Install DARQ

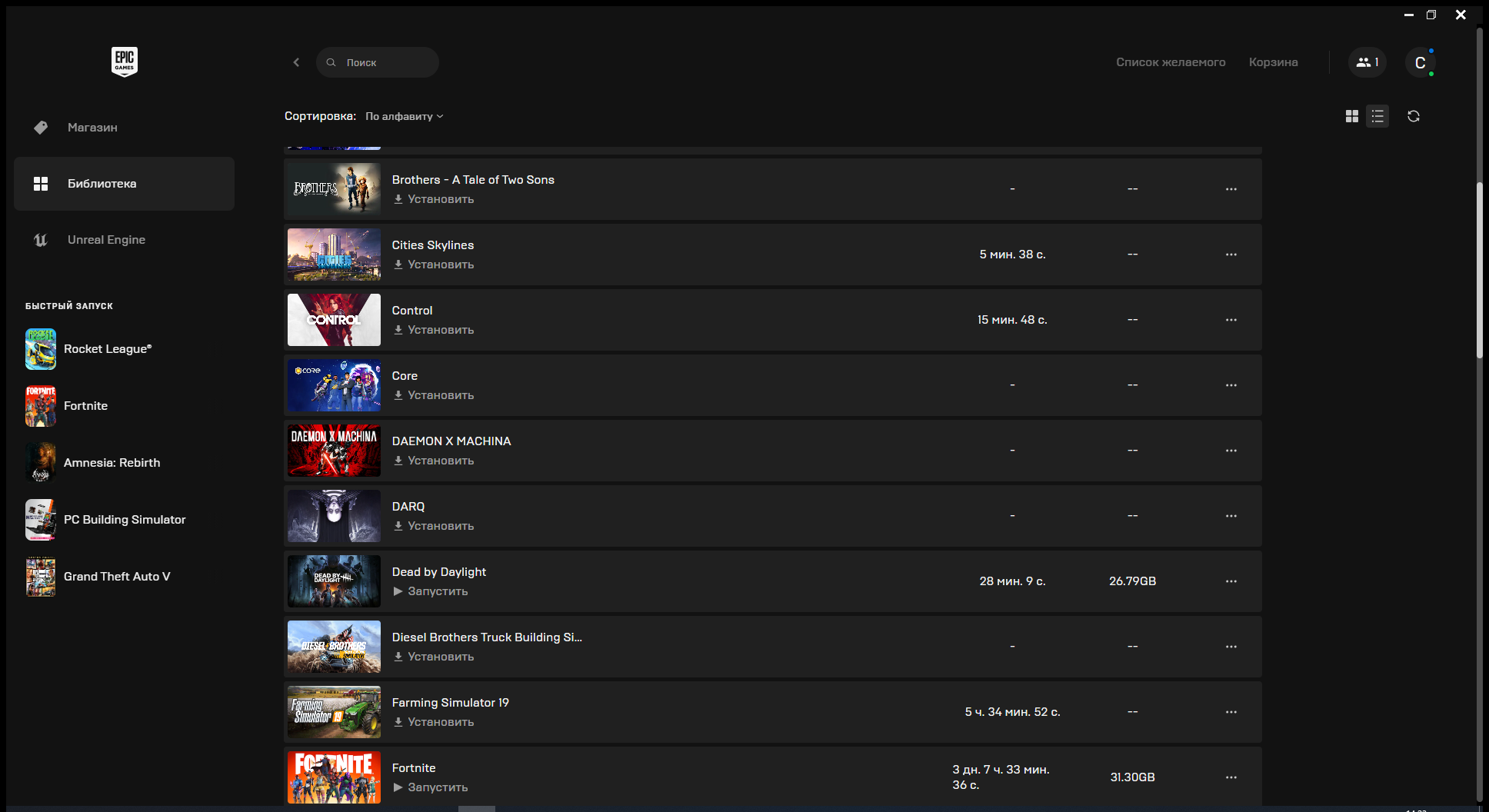pyautogui.click(x=434, y=526)
